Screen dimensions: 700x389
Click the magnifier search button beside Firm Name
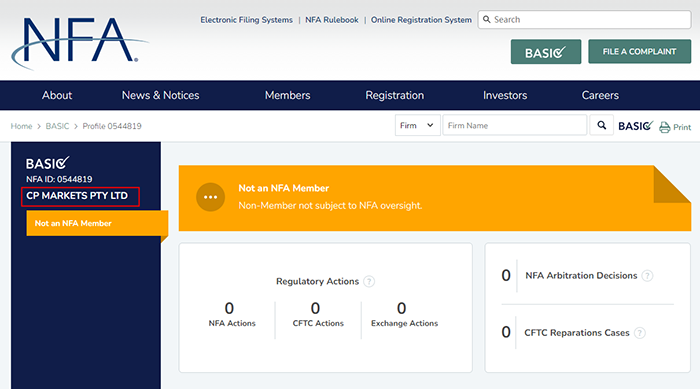601,125
